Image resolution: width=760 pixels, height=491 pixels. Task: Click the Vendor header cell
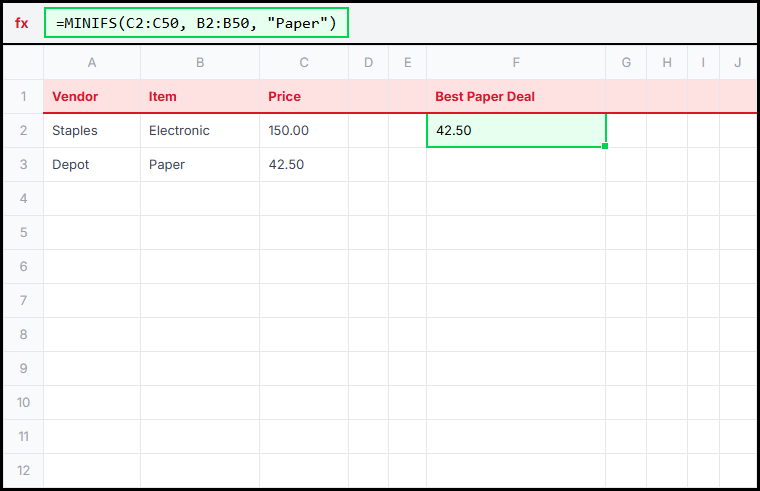tap(92, 97)
